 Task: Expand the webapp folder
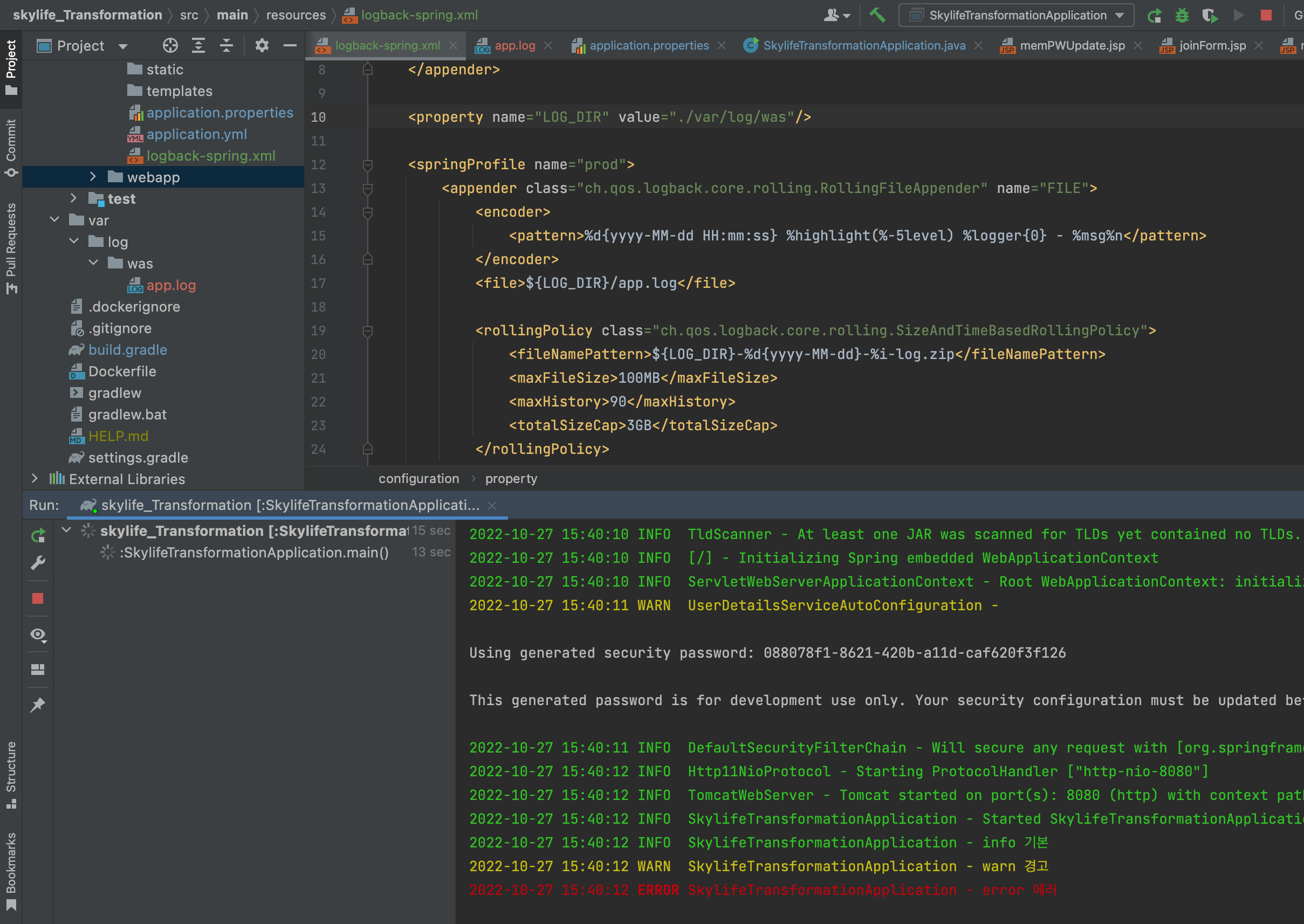[x=93, y=177]
